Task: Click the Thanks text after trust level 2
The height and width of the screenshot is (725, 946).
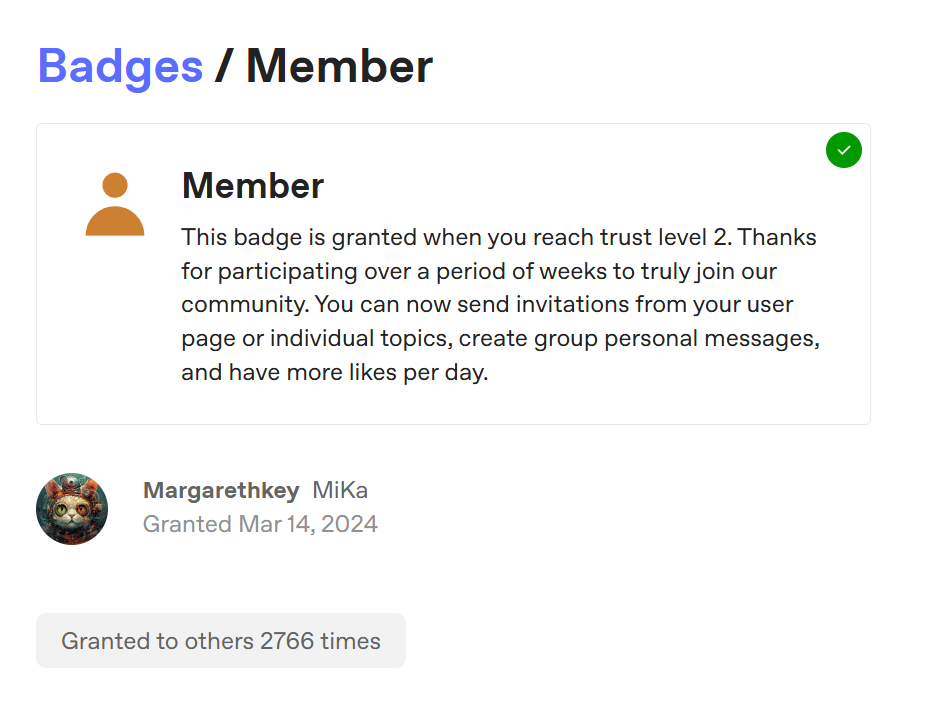Action: tap(778, 237)
